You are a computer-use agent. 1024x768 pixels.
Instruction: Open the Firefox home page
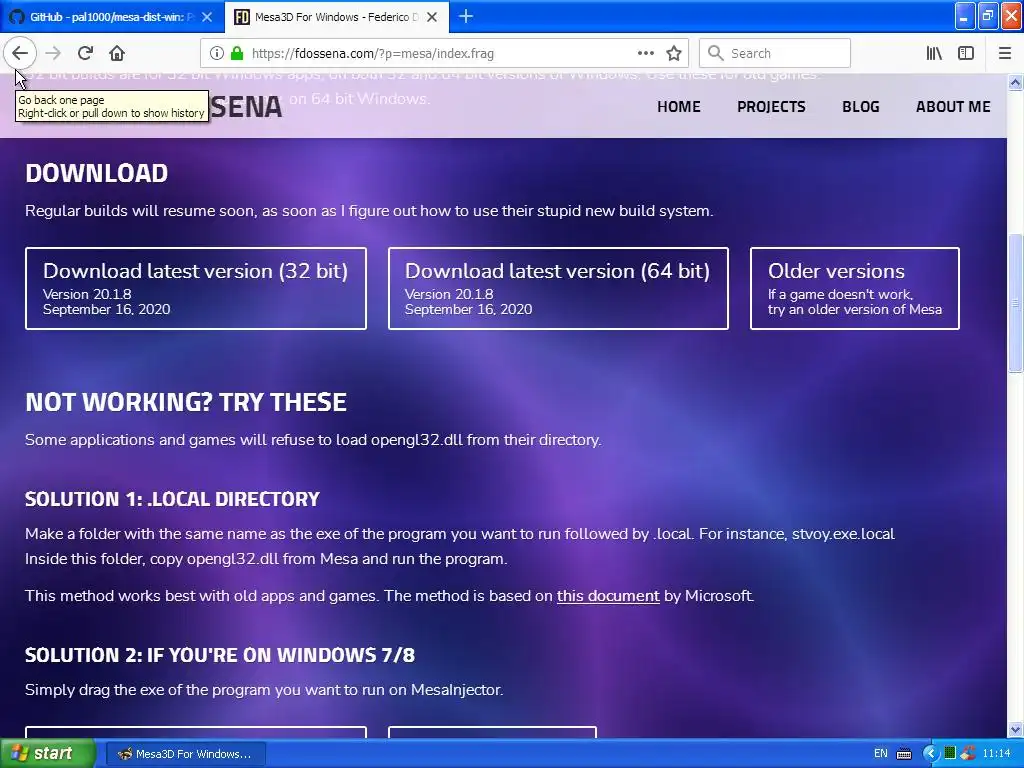[117, 53]
